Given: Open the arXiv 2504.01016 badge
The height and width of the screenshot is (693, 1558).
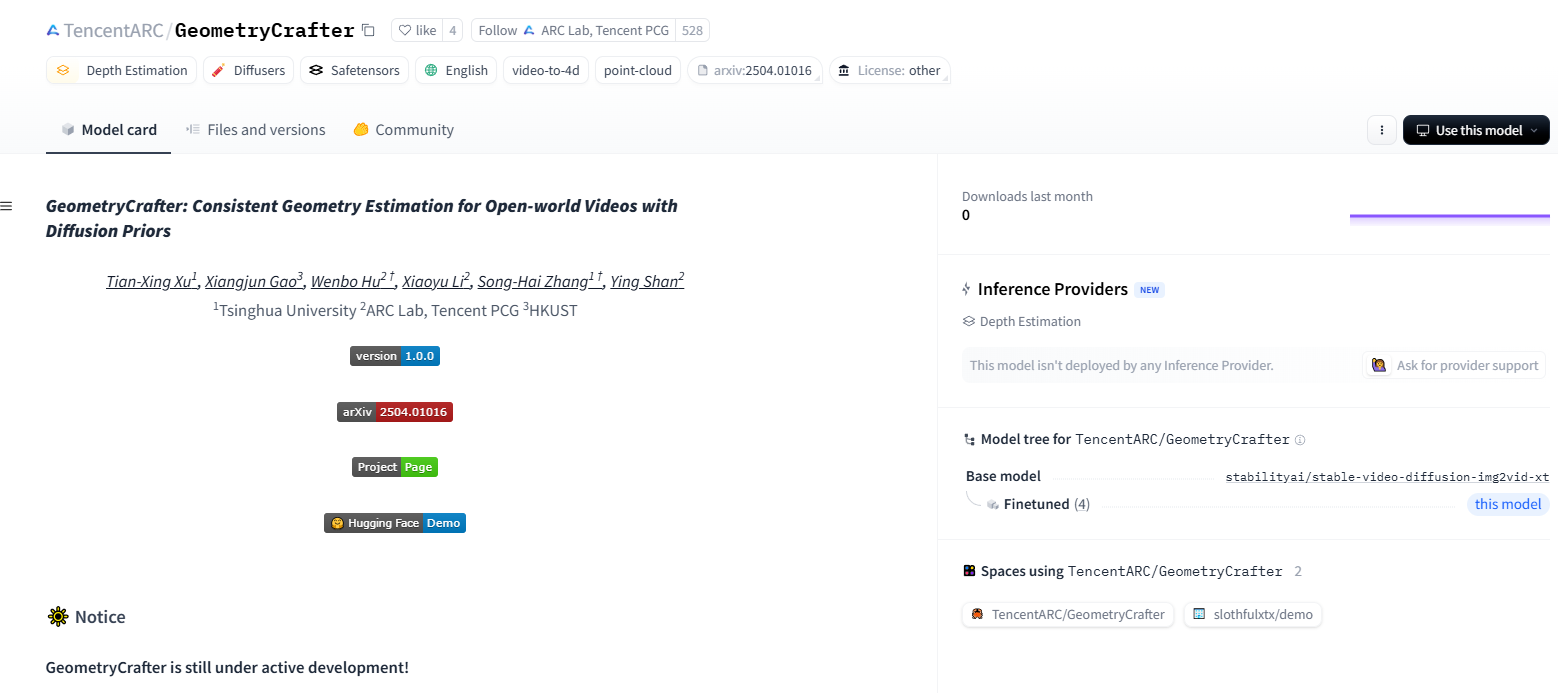Looking at the screenshot, I should click(395, 412).
